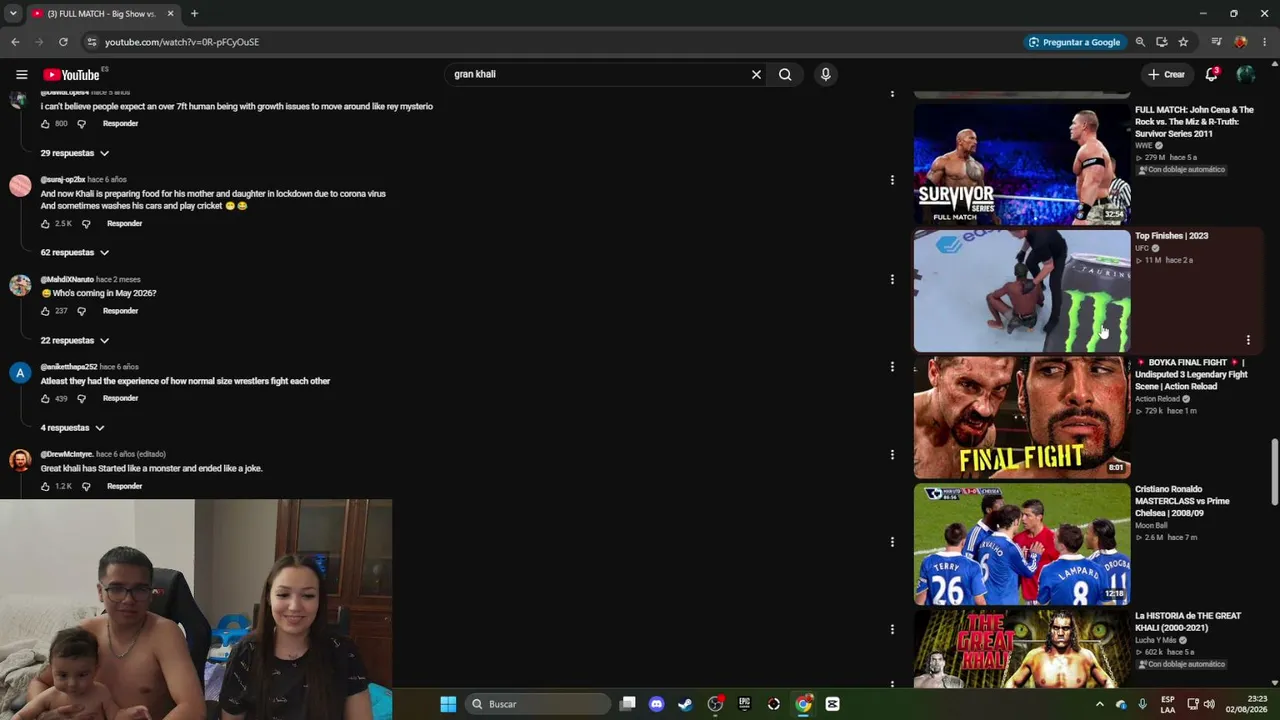Open Discord from the taskbar

[656, 704]
